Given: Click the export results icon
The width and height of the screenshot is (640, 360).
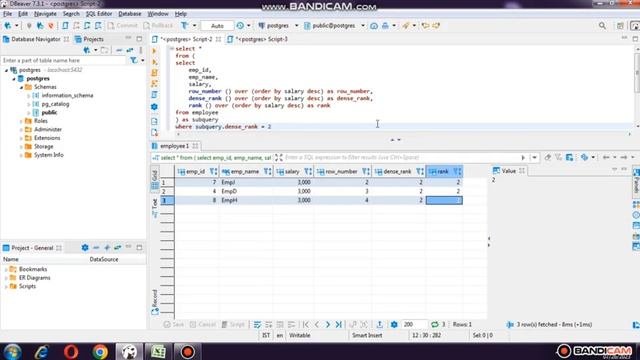Looking at the screenshot, I should pyautogui.click(x=380, y=325).
